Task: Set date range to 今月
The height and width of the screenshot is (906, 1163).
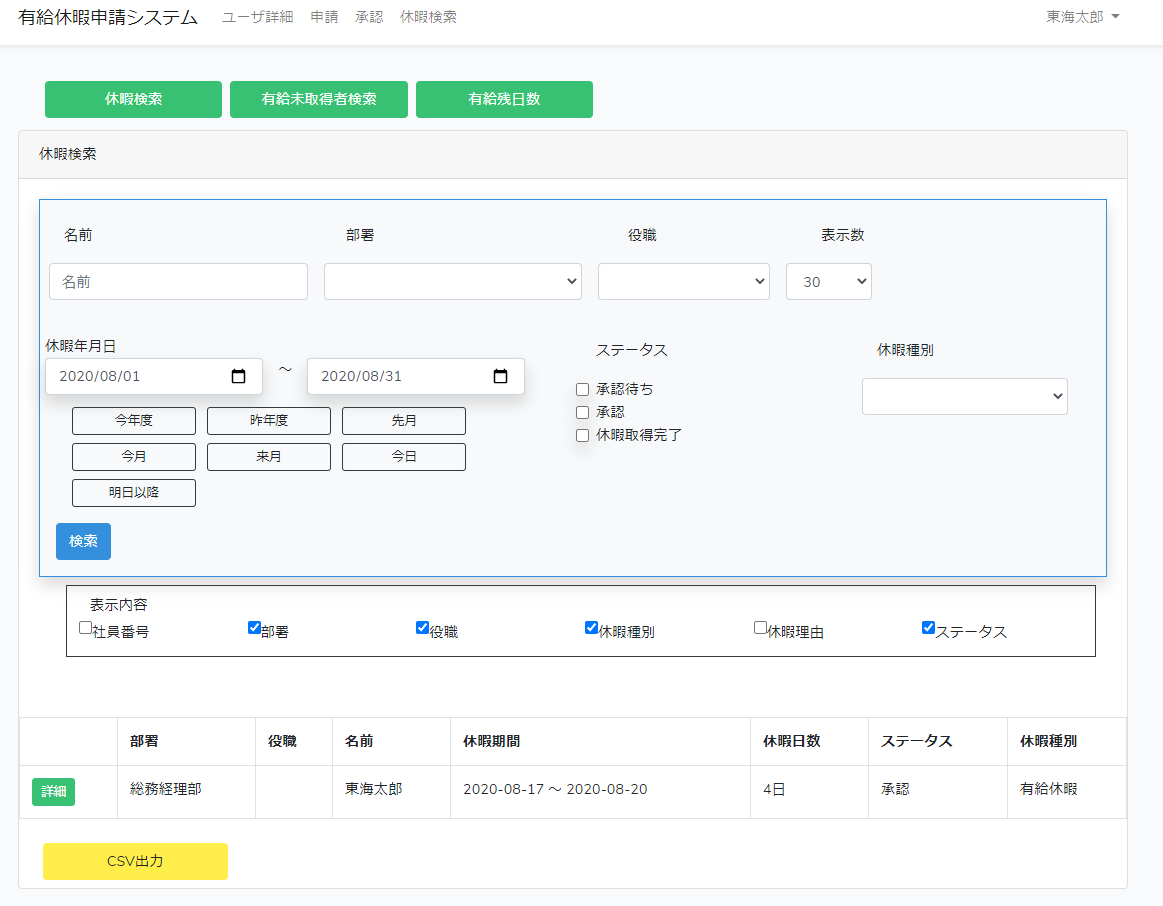Action: (x=134, y=457)
